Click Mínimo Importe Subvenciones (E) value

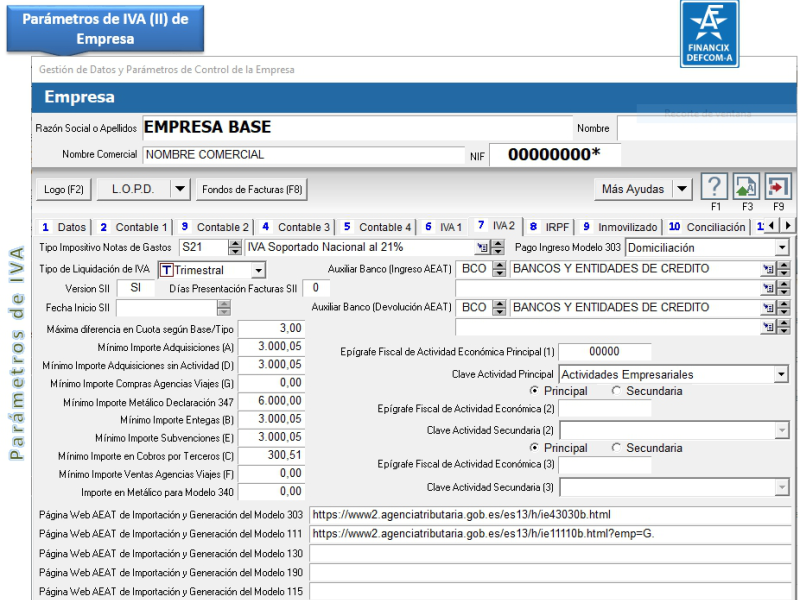click(x=271, y=437)
